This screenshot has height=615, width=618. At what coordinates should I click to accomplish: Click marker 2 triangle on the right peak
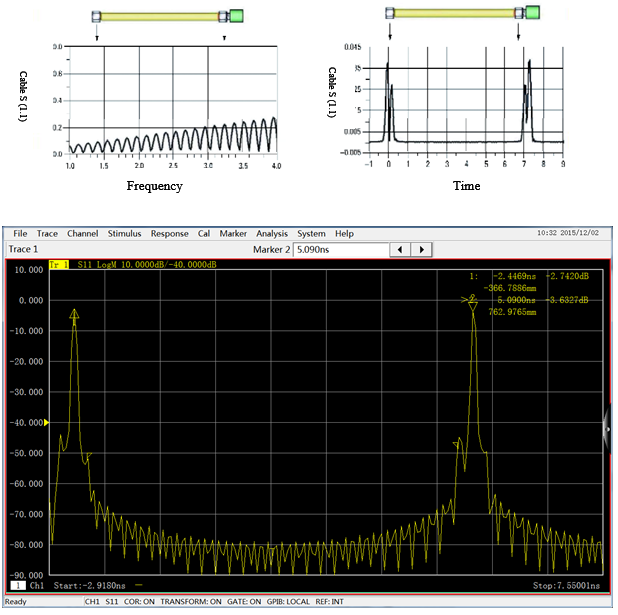pos(473,305)
